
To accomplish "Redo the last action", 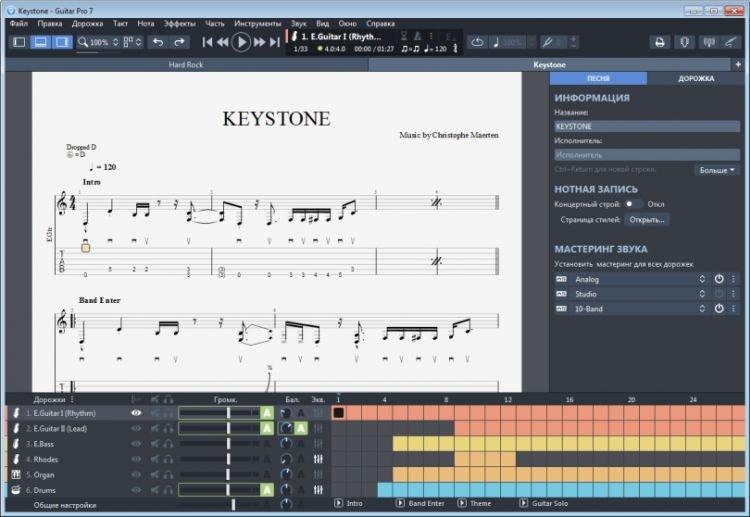I will click(179, 42).
